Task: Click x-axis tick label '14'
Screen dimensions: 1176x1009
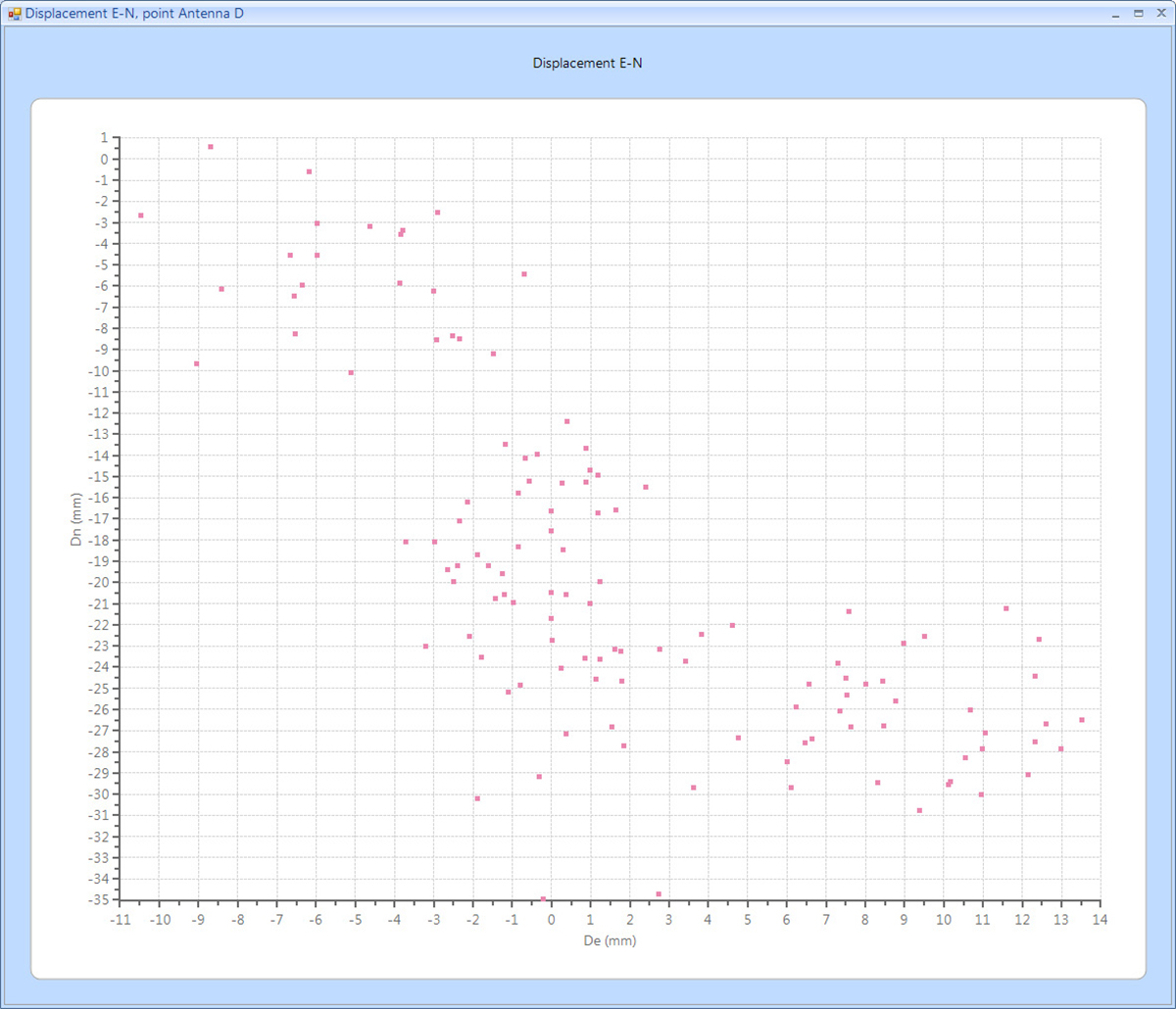Action: (x=1100, y=921)
